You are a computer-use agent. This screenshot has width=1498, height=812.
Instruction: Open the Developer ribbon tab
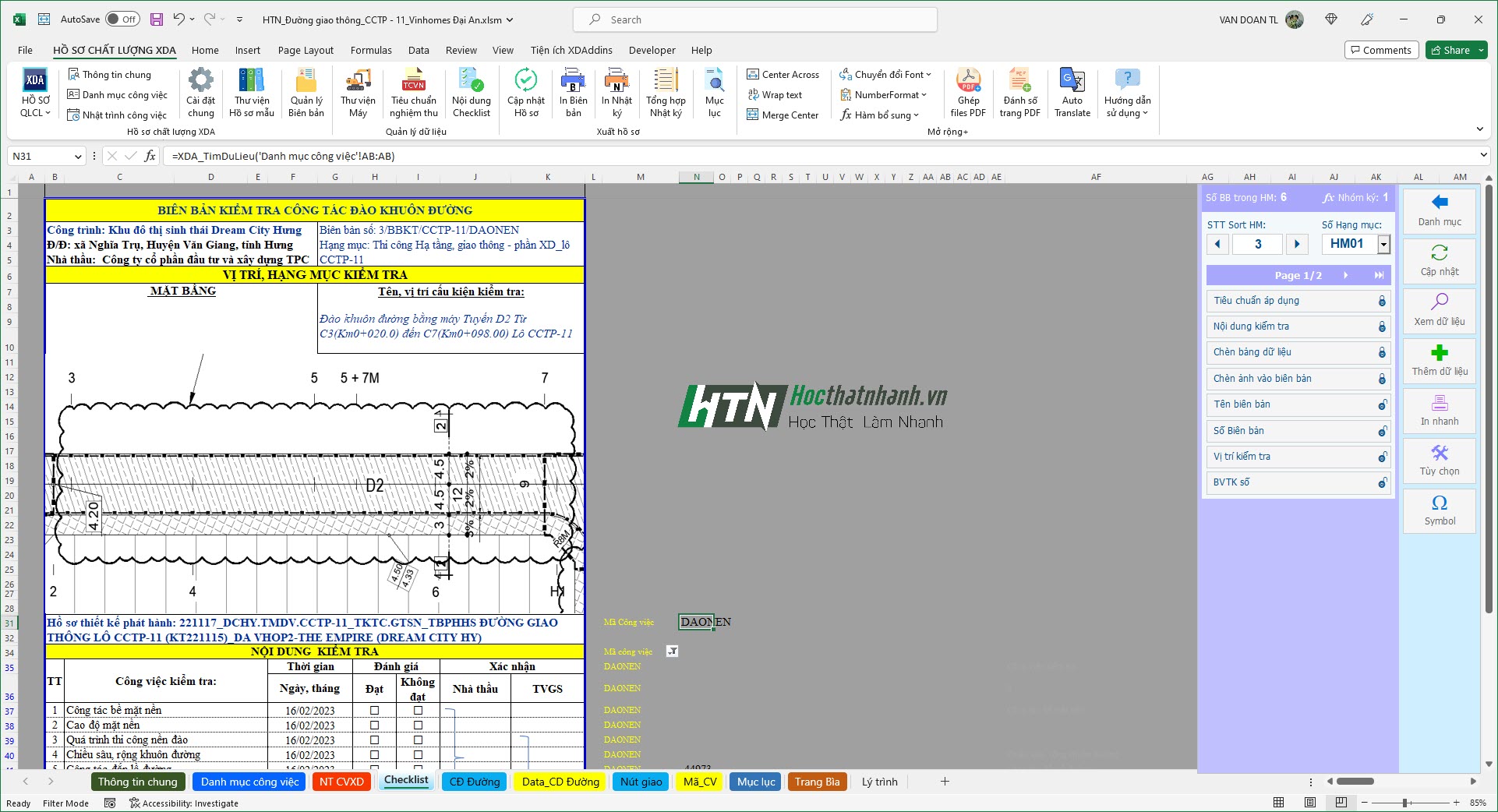click(652, 50)
